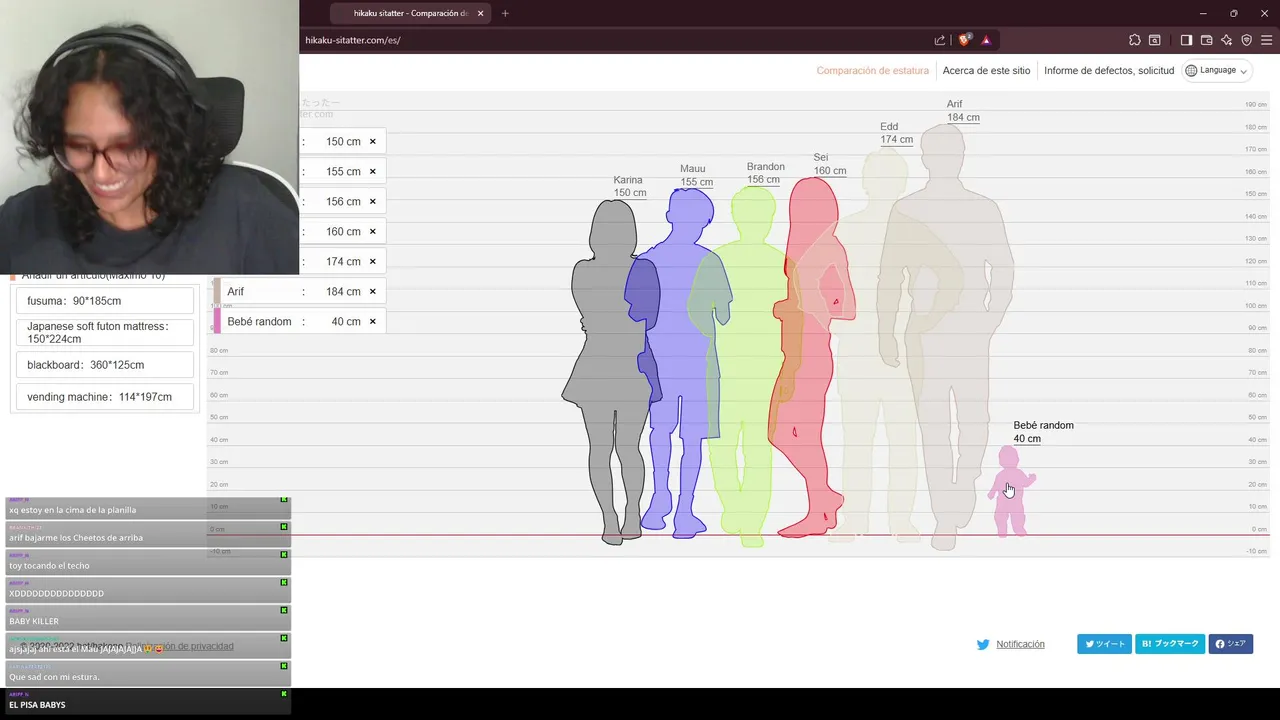Remove the 155 cm entry with its X
This screenshot has height=720, width=1280.
pos(373,171)
